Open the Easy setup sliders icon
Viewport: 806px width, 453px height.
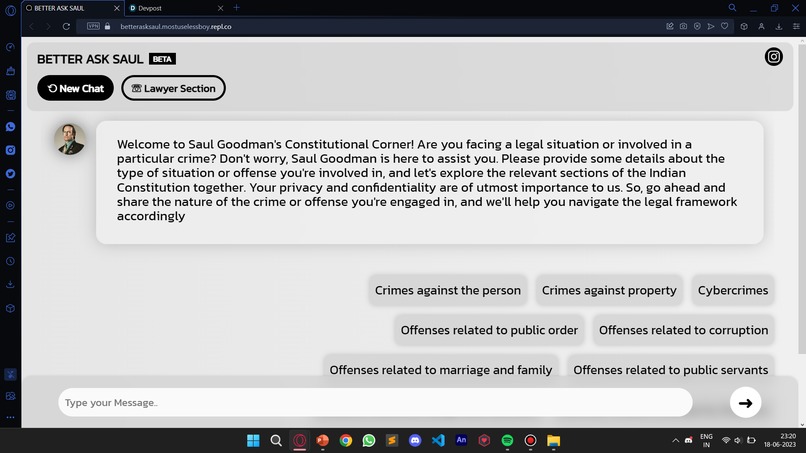pos(796,26)
